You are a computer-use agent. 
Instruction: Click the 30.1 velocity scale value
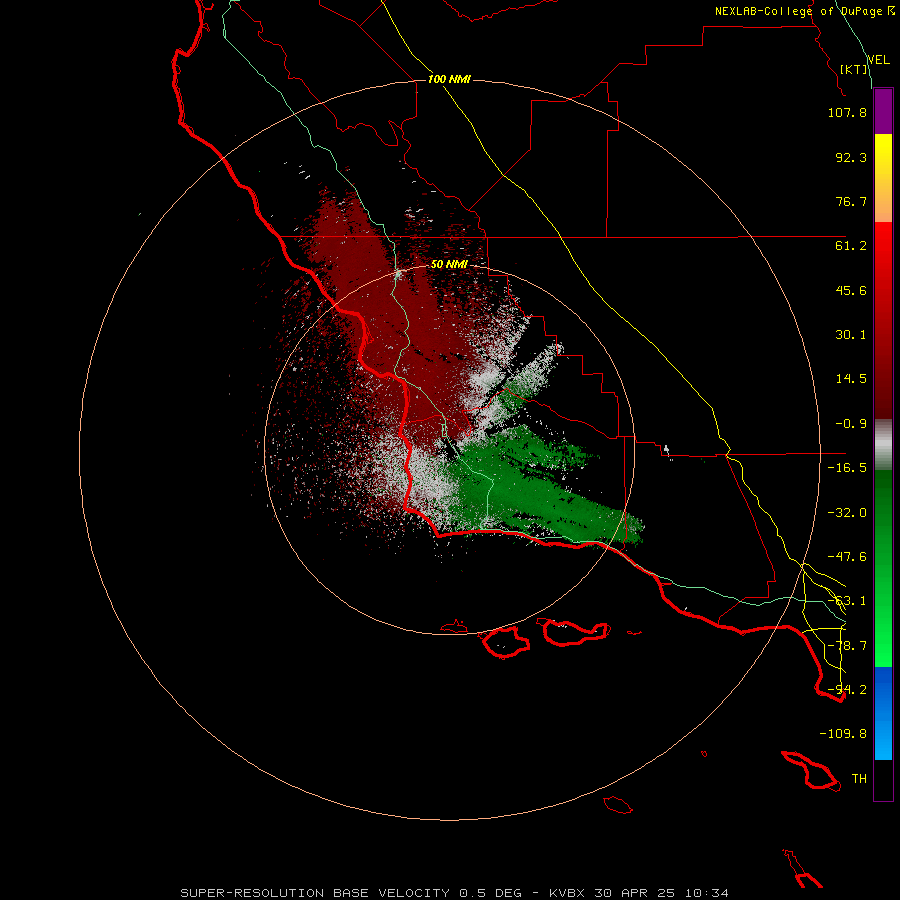click(x=851, y=335)
